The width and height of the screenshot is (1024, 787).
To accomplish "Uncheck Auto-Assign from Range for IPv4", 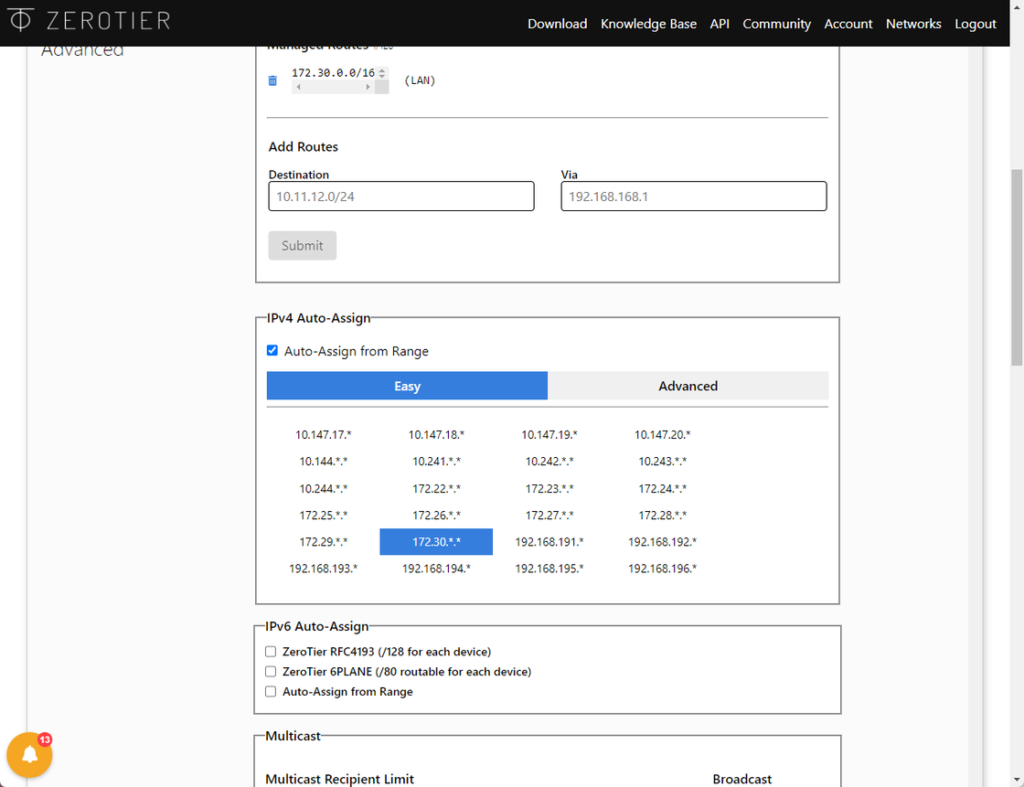I will 272,351.
